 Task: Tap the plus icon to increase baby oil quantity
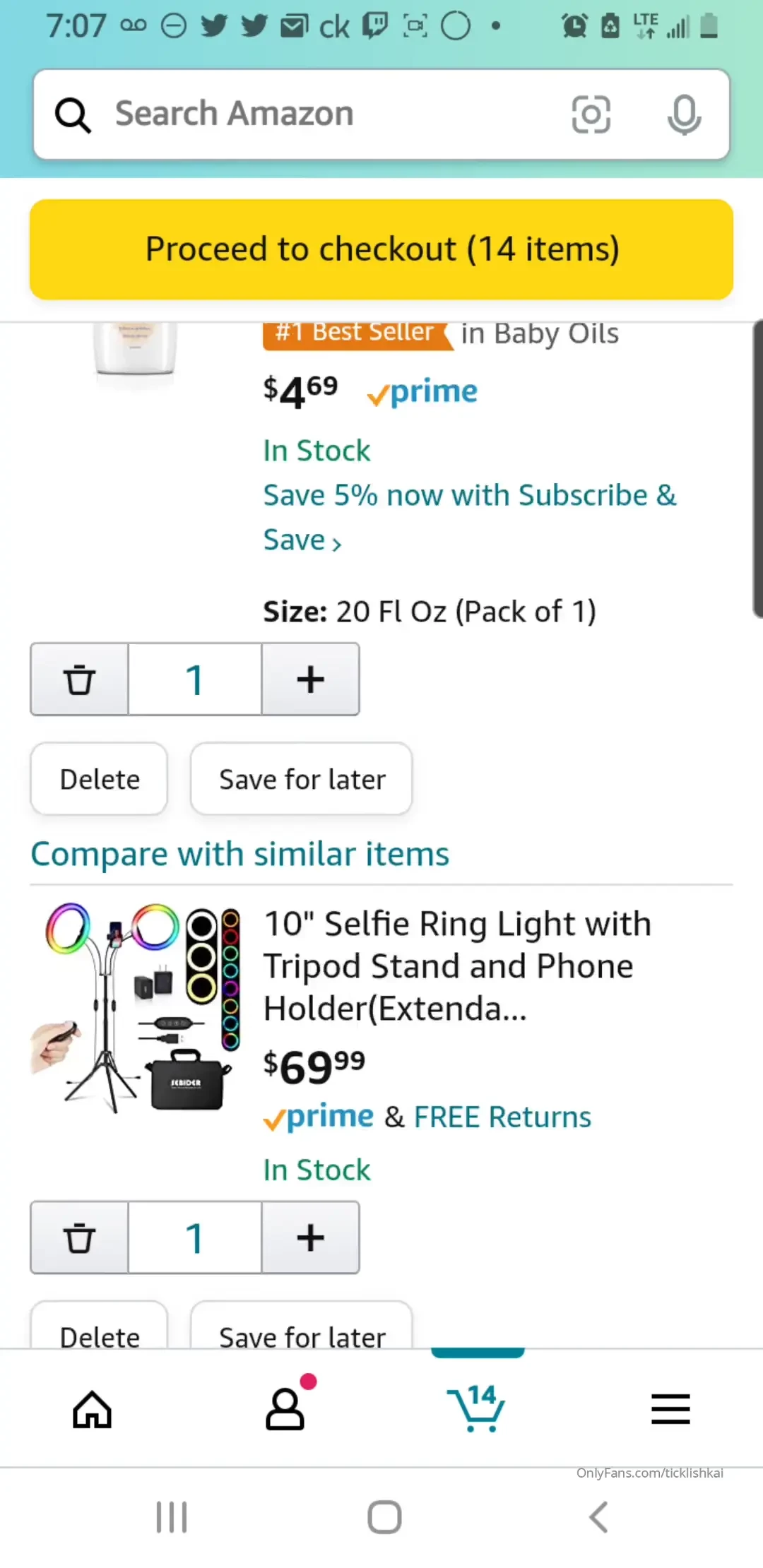point(310,679)
